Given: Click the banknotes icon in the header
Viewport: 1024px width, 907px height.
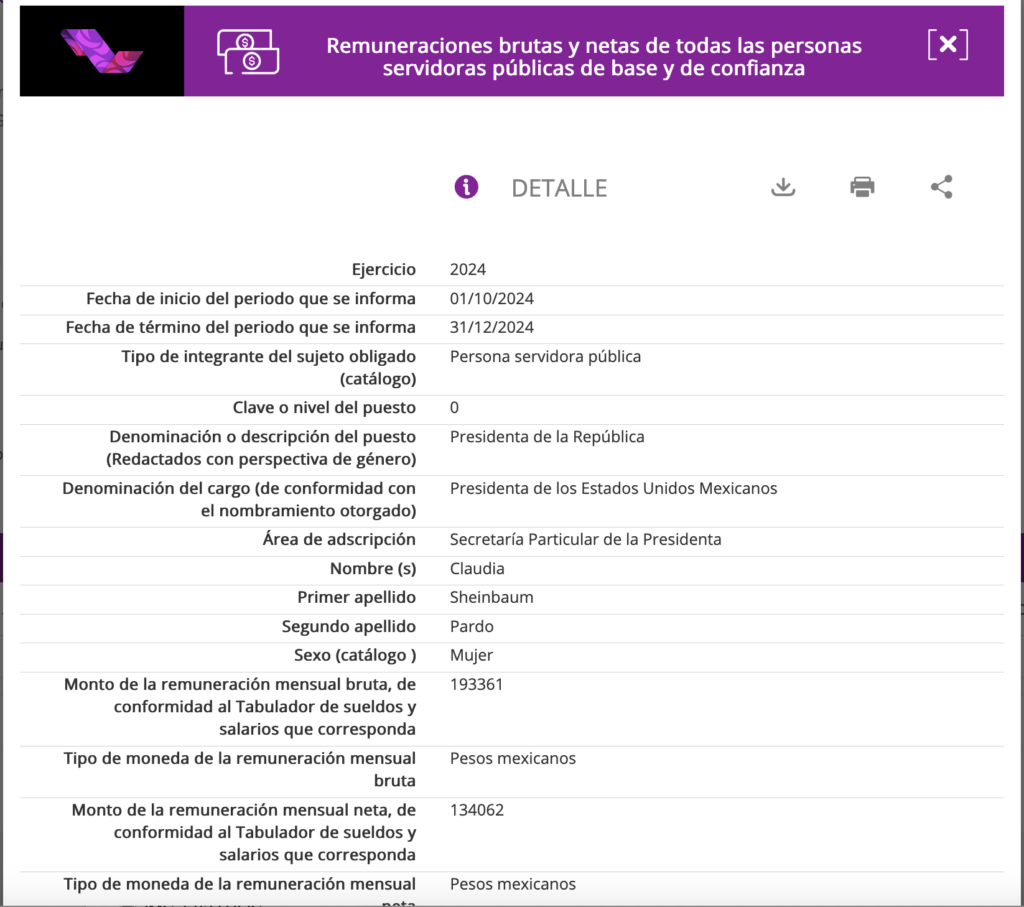Looking at the screenshot, I should pyautogui.click(x=248, y=51).
